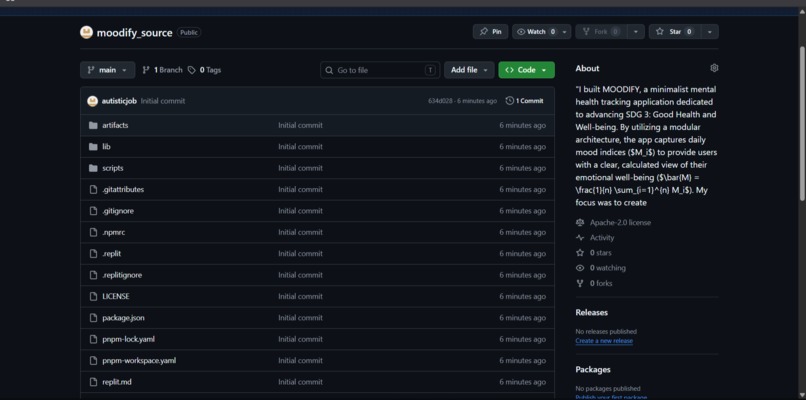Viewport: 806px width, 400px height.
Task: Click the artifacts folder icon
Action: pyautogui.click(x=93, y=125)
